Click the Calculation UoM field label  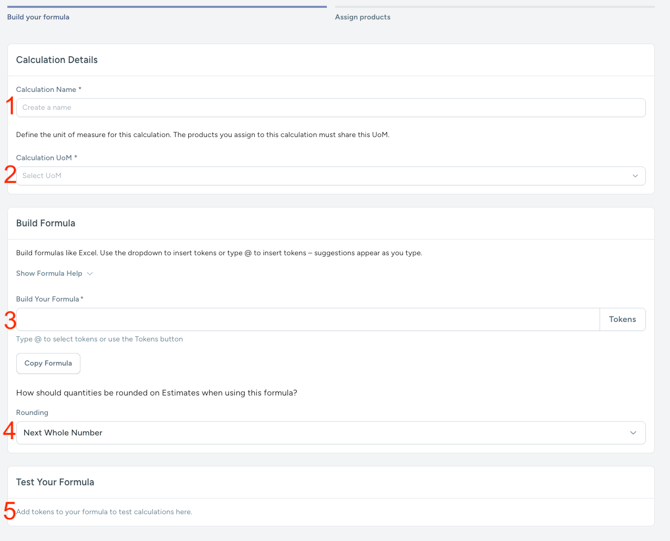point(46,158)
